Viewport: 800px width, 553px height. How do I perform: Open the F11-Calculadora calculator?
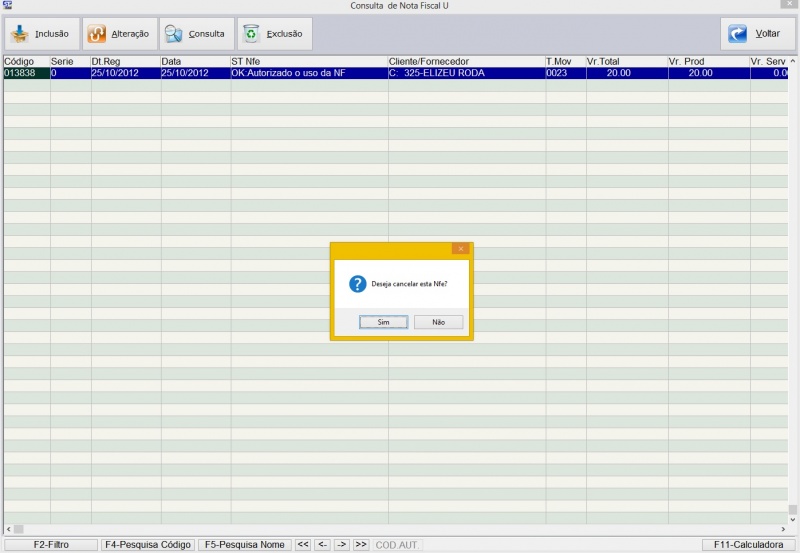click(748, 545)
